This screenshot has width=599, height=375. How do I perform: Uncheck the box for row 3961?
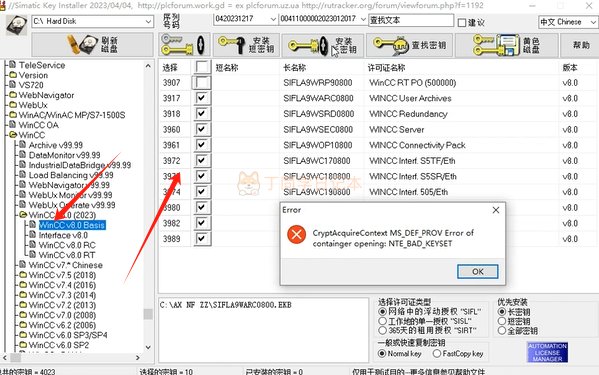(x=202, y=145)
